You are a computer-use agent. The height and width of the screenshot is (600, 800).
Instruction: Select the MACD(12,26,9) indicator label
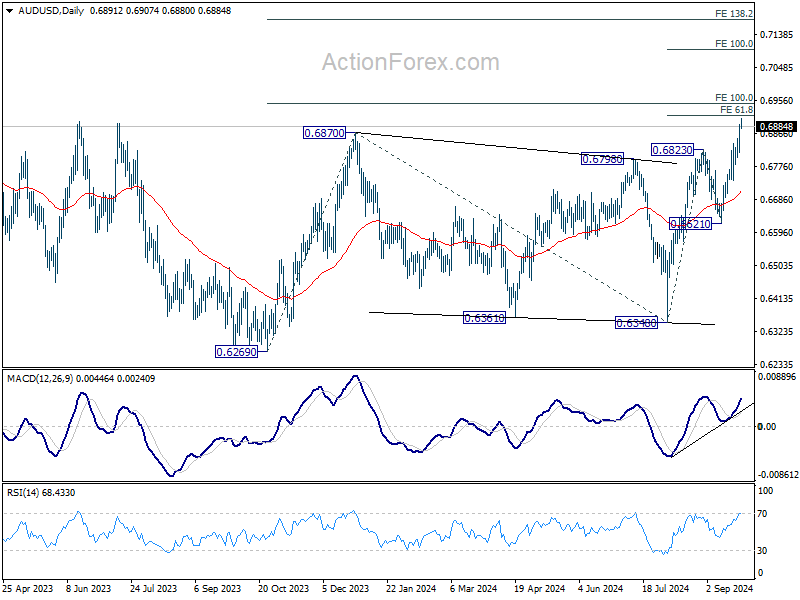tap(40, 379)
